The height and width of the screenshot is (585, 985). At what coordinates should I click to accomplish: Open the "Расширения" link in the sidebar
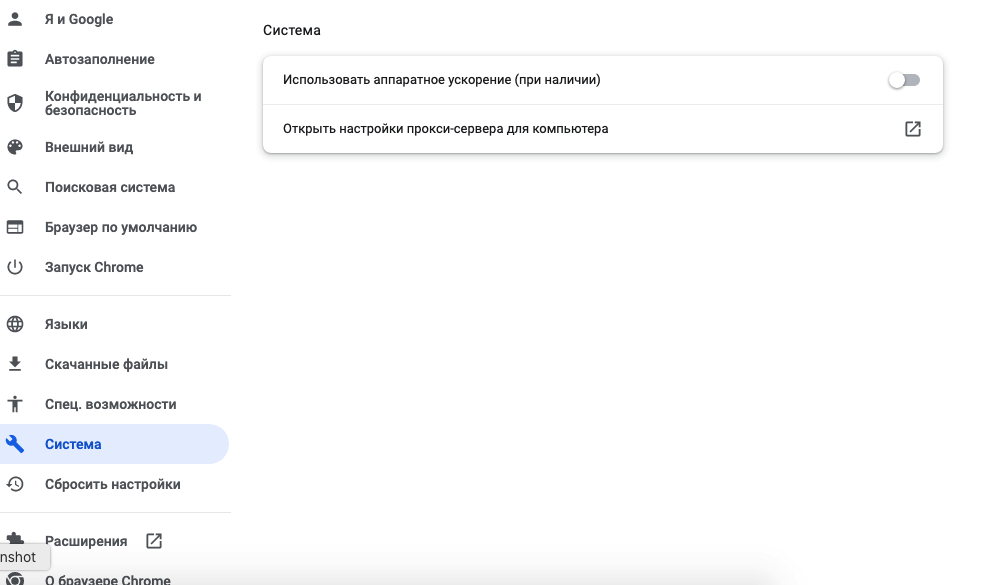pyautogui.click(x=86, y=541)
